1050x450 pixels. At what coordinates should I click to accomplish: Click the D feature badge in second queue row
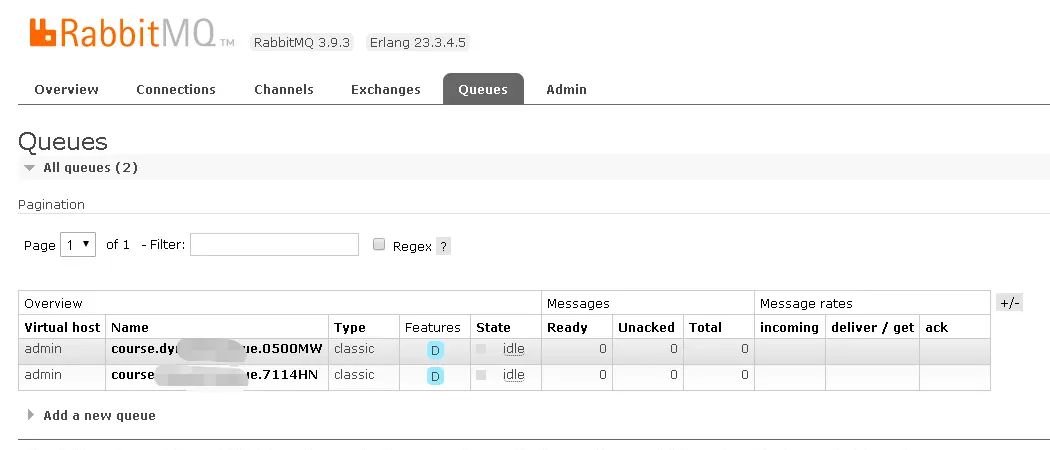pos(435,376)
